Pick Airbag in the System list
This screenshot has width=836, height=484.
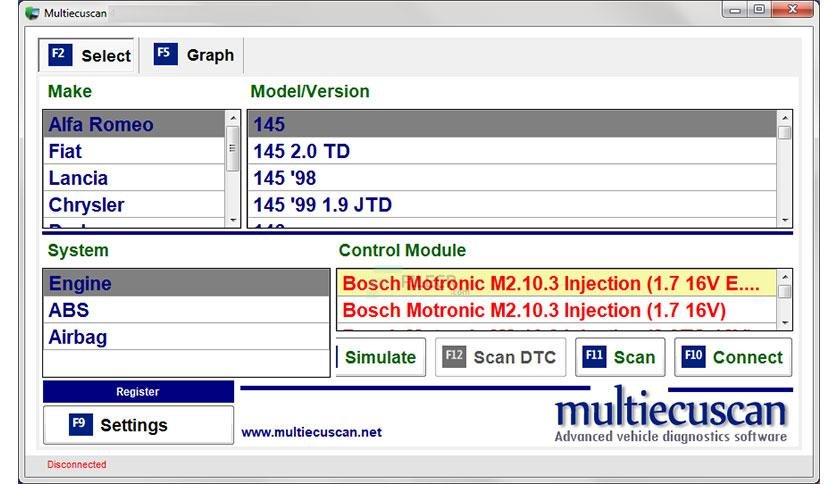187,336
